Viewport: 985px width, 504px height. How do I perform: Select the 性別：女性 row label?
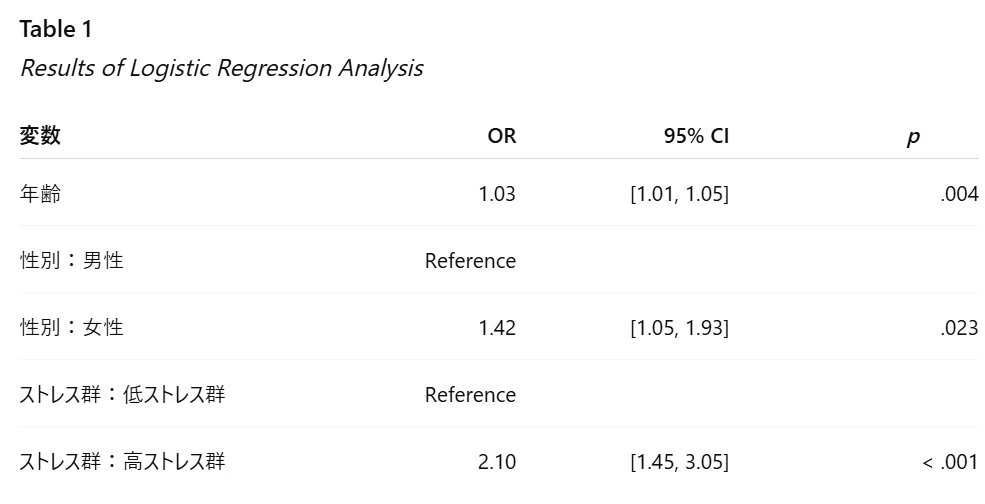(x=72, y=327)
